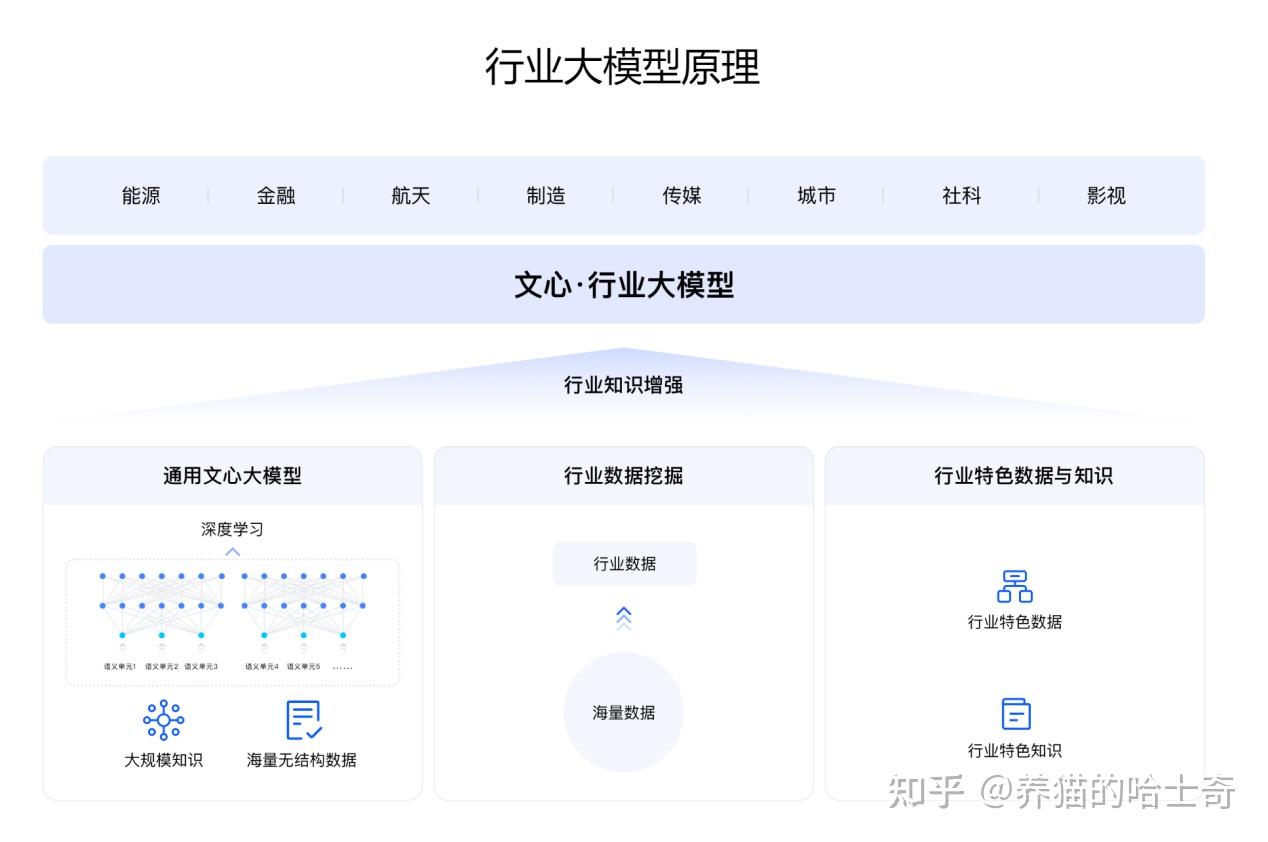Click the 海量无结构数据 document checkmark icon
The image size is (1268, 842).
coord(304,720)
